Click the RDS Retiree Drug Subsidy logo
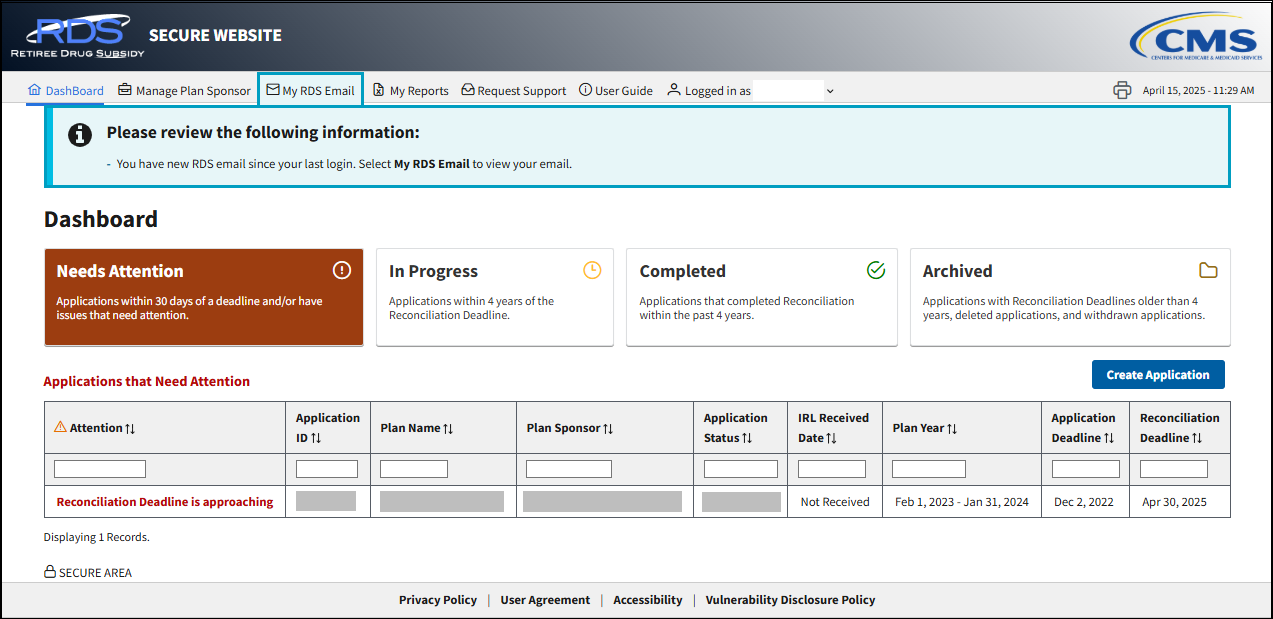This screenshot has height=619, width=1273. click(x=77, y=36)
